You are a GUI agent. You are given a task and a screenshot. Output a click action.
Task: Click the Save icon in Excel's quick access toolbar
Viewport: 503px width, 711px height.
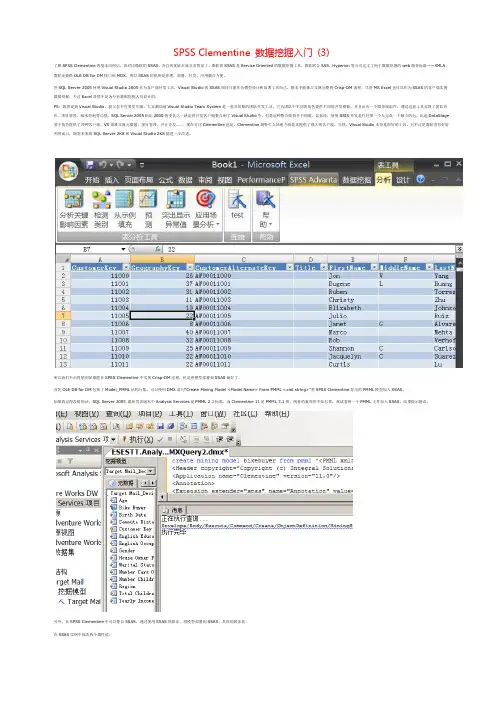point(90,164)
